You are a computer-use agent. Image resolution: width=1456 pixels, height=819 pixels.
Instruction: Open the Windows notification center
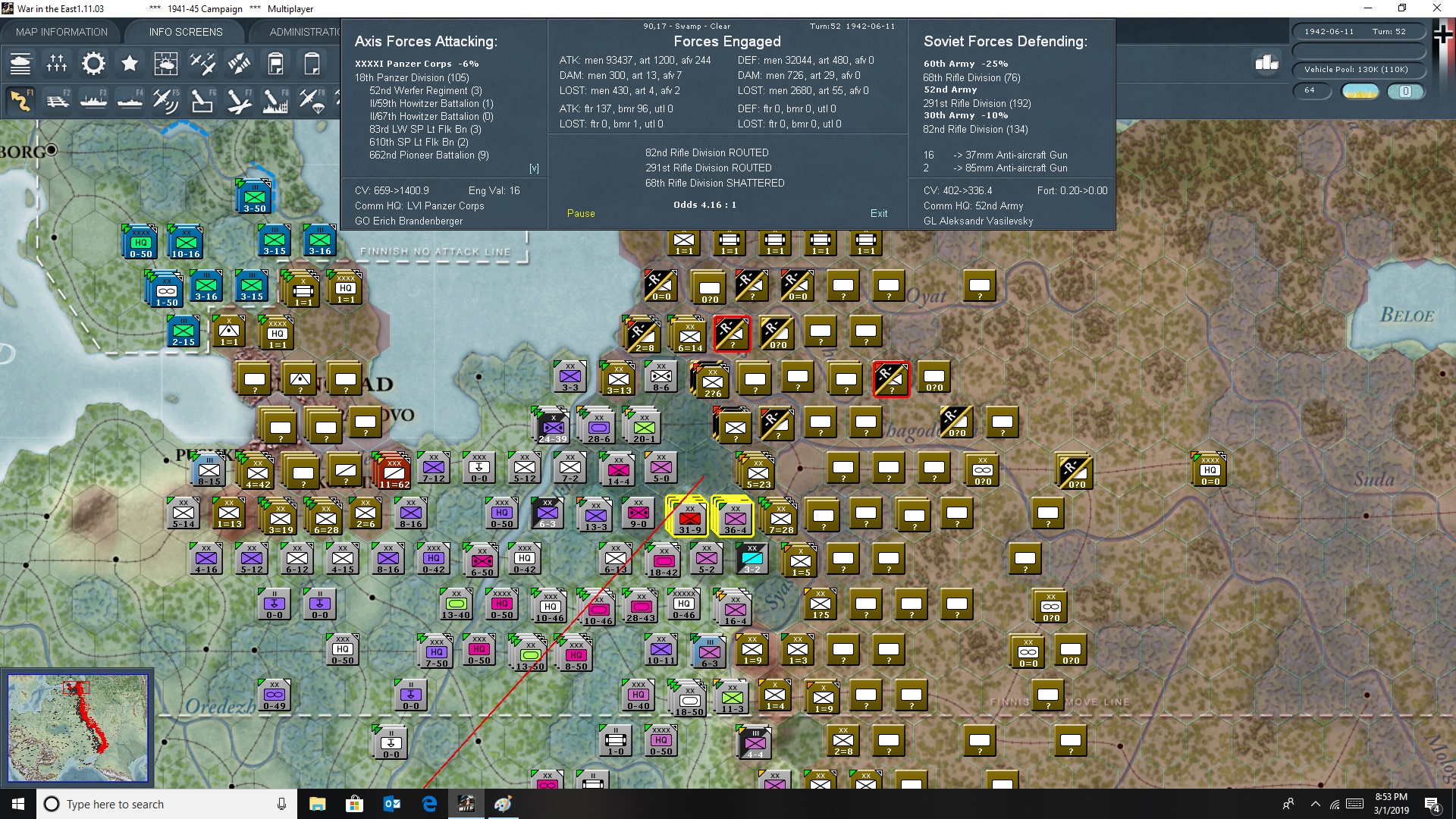click(x=1432, y=805)
